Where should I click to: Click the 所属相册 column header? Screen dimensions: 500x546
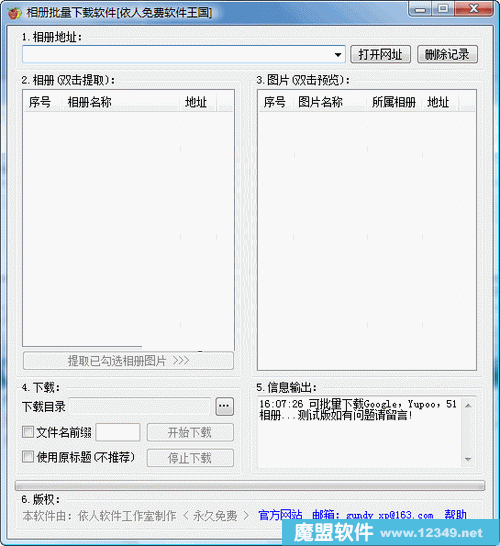pos(394,102)
